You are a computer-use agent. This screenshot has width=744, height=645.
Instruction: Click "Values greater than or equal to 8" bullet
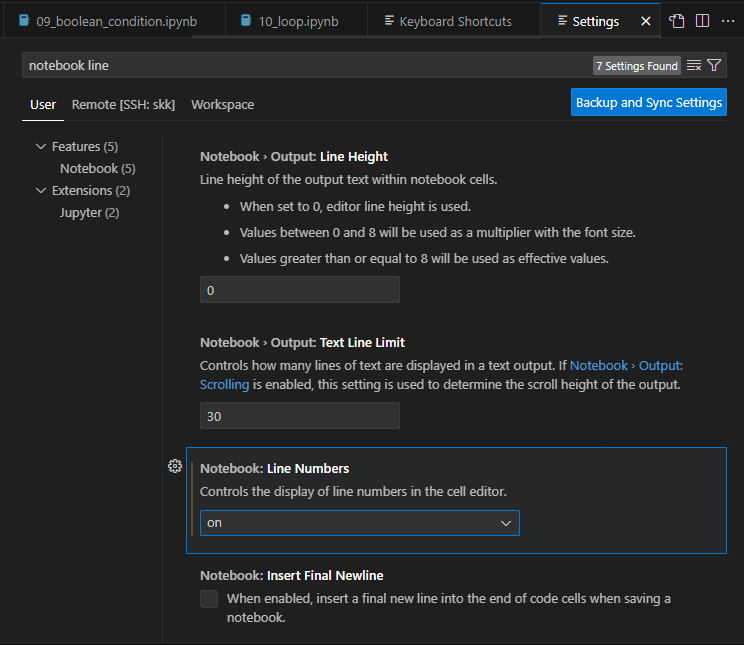(424, 259)
